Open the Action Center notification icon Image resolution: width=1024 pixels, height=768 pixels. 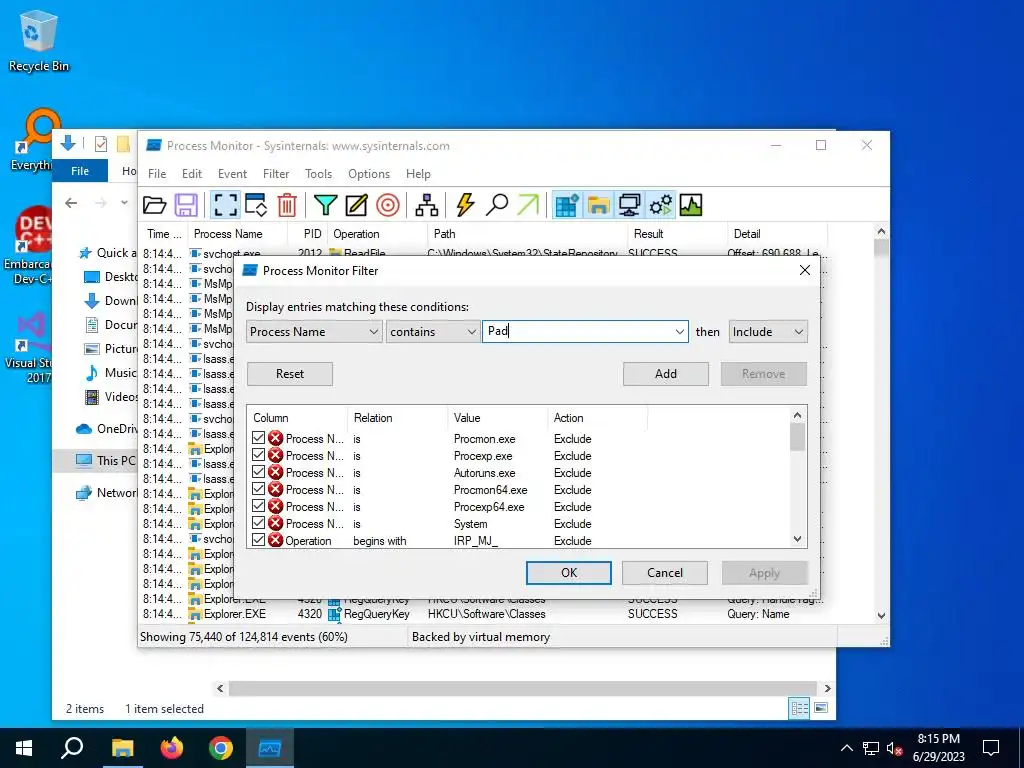[991, 748]
